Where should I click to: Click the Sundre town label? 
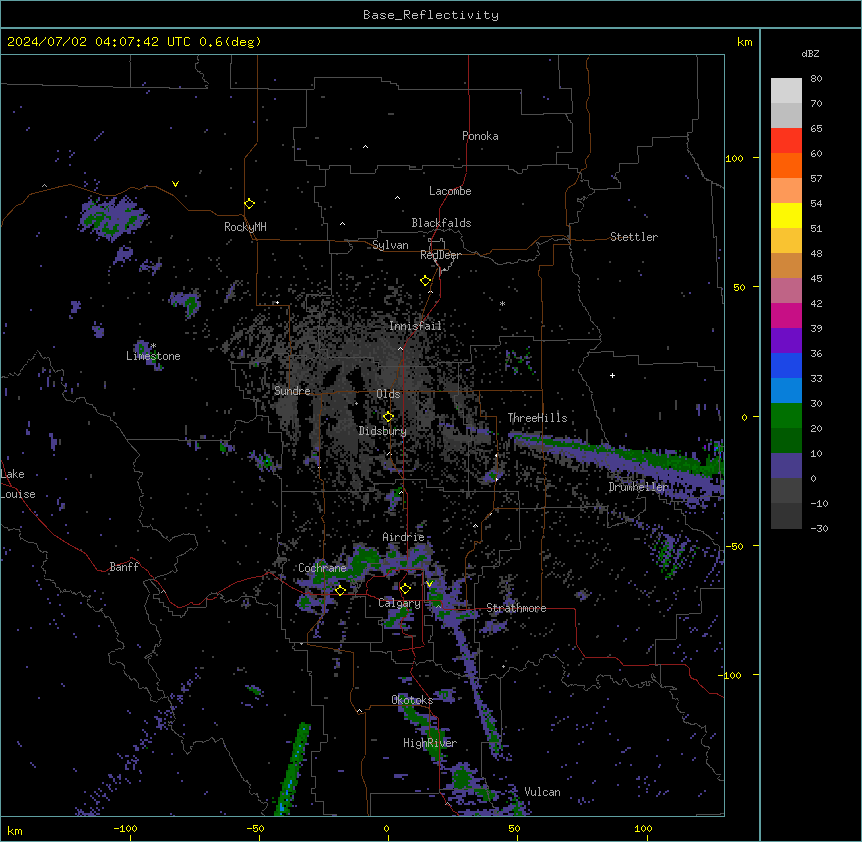coord(292,391)
